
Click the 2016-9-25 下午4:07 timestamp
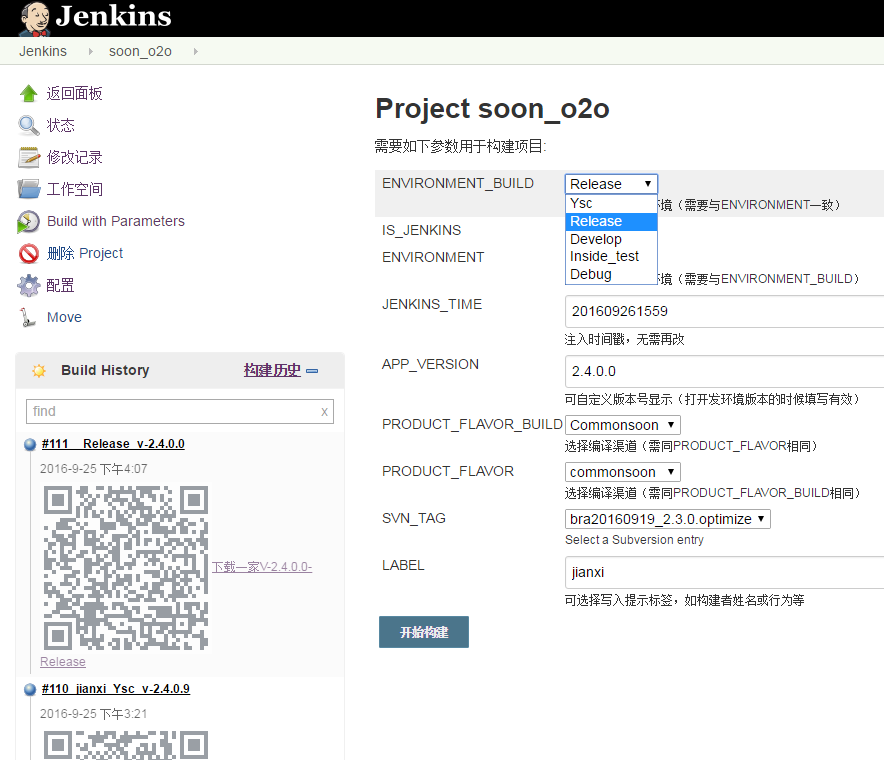pyautogui.click(x=94, y=469)
